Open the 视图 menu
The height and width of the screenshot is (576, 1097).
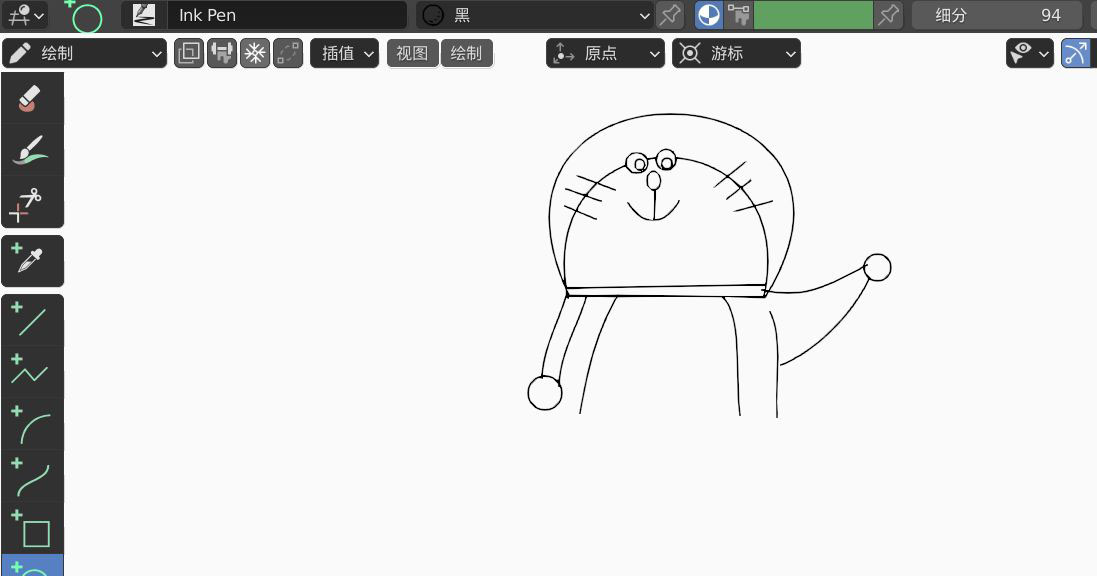pos(412,53)
